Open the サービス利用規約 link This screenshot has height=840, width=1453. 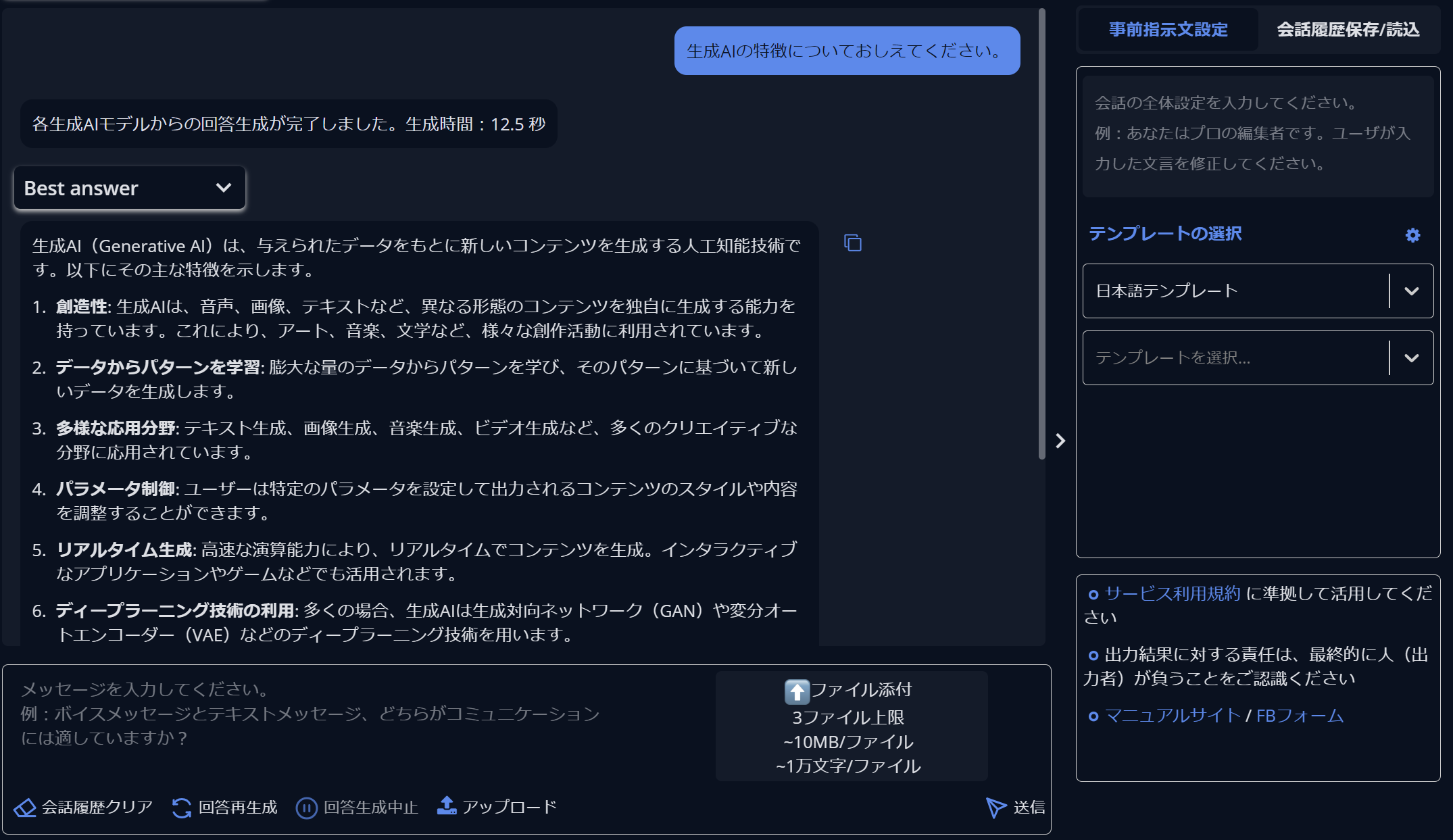(x=1172, y=593)
